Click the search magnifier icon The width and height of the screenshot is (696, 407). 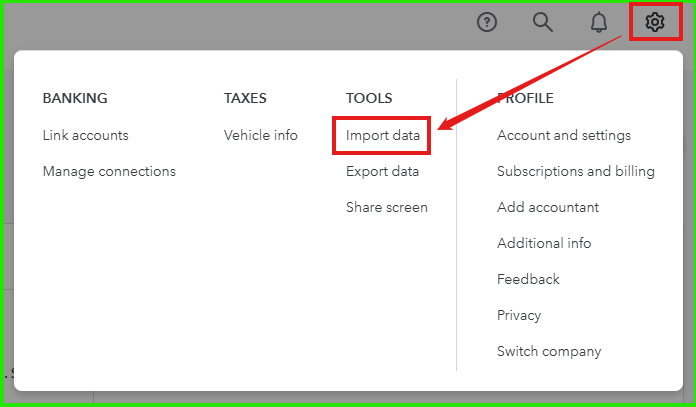tap(542, 22)
